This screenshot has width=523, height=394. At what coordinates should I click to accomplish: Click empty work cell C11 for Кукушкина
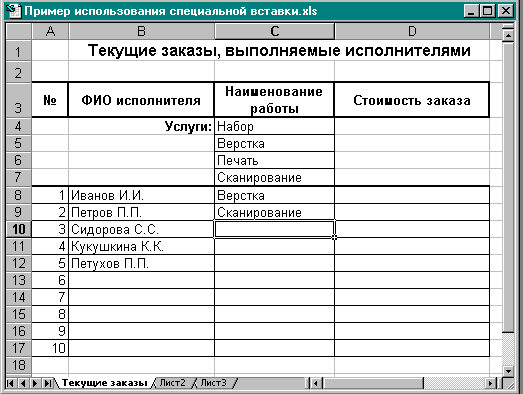(274, 246)
